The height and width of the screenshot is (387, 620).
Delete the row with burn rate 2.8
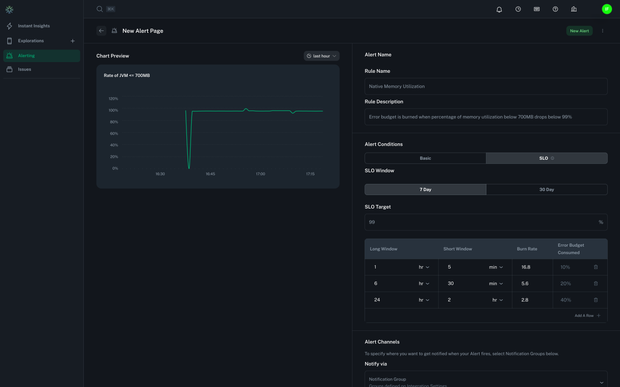596,300
